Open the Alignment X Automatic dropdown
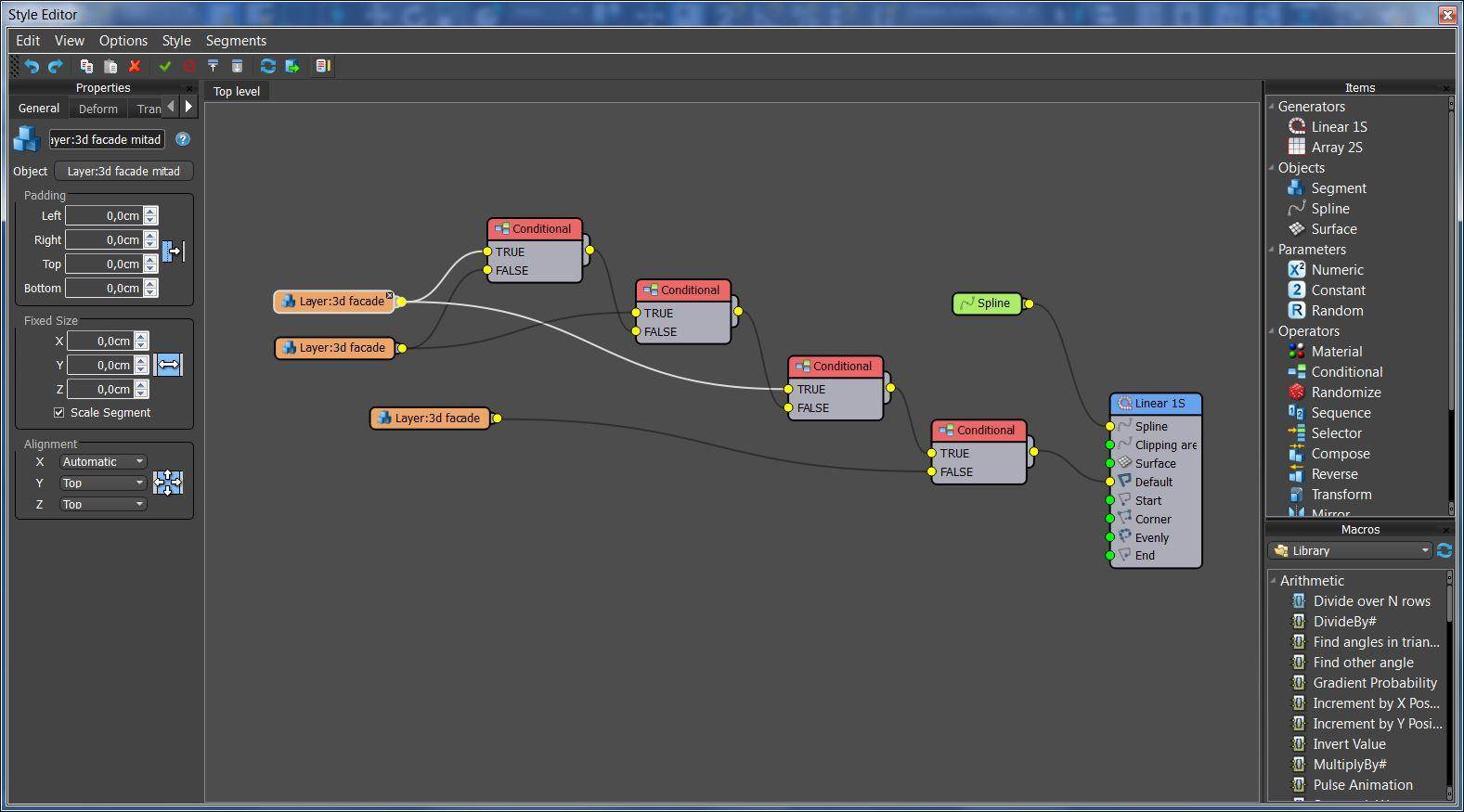The image size is (1464, 812). pos(103,461)
